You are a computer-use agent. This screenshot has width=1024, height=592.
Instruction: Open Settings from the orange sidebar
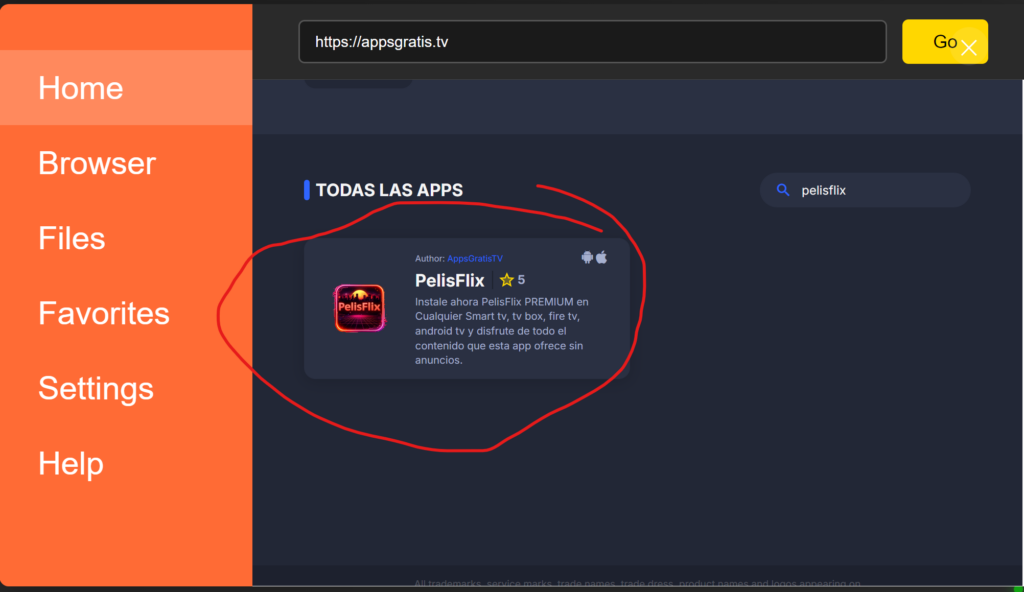[96, 388]
